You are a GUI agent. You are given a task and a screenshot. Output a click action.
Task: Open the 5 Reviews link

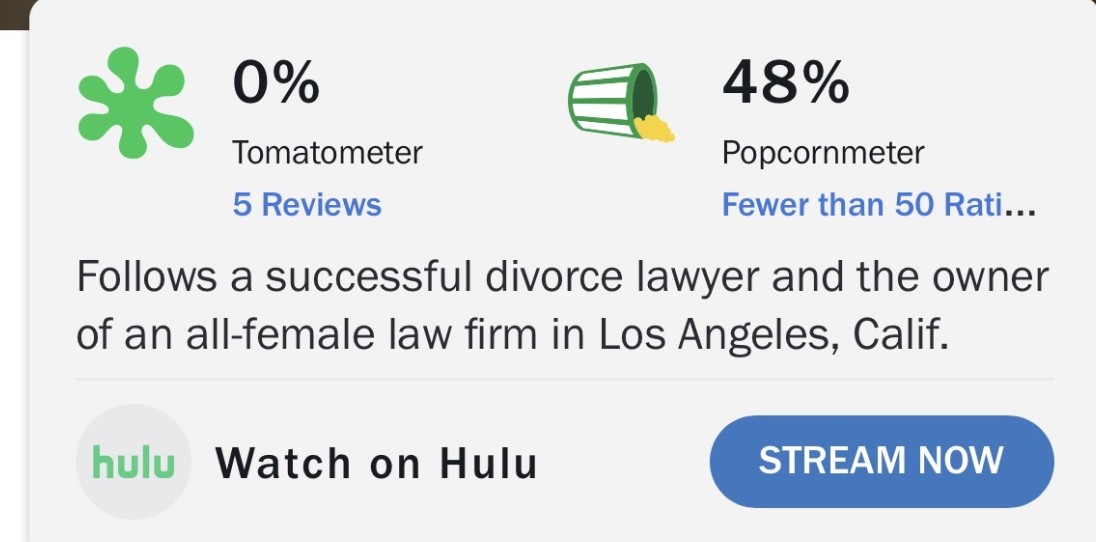pyautogui.click(x=307, y=205)
